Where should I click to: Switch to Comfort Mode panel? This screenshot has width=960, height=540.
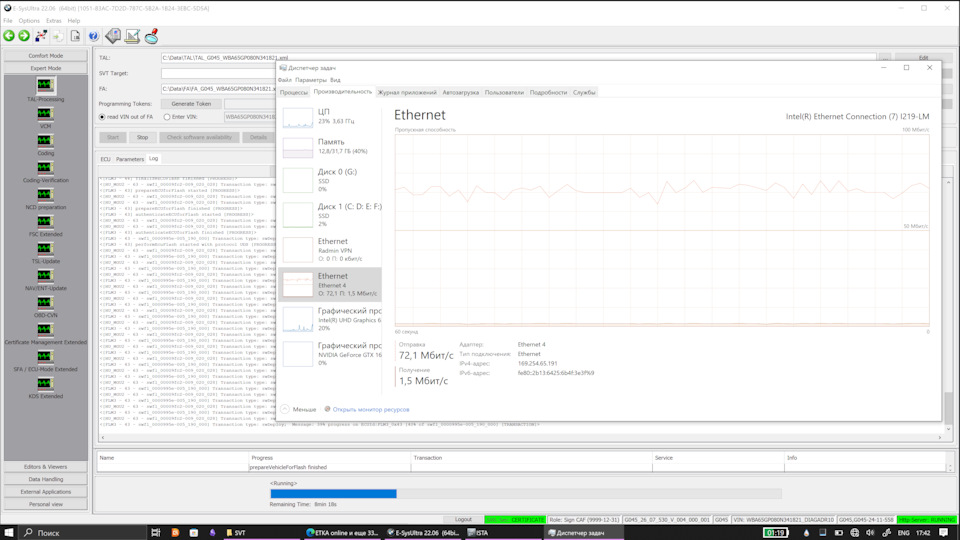45,56
